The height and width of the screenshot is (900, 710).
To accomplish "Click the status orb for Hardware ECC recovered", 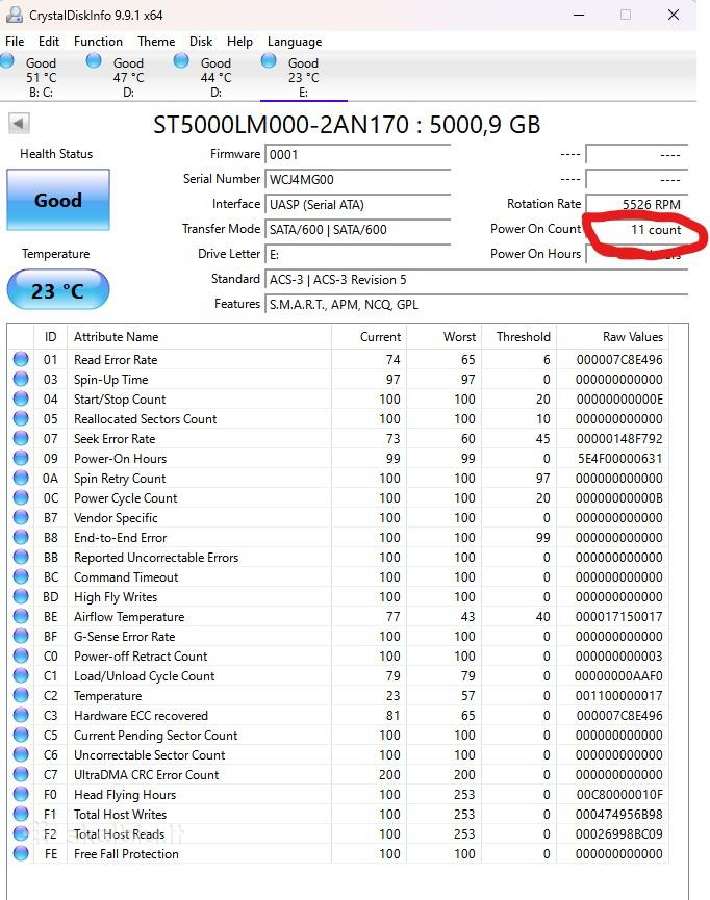I will [x=21, y=715].
